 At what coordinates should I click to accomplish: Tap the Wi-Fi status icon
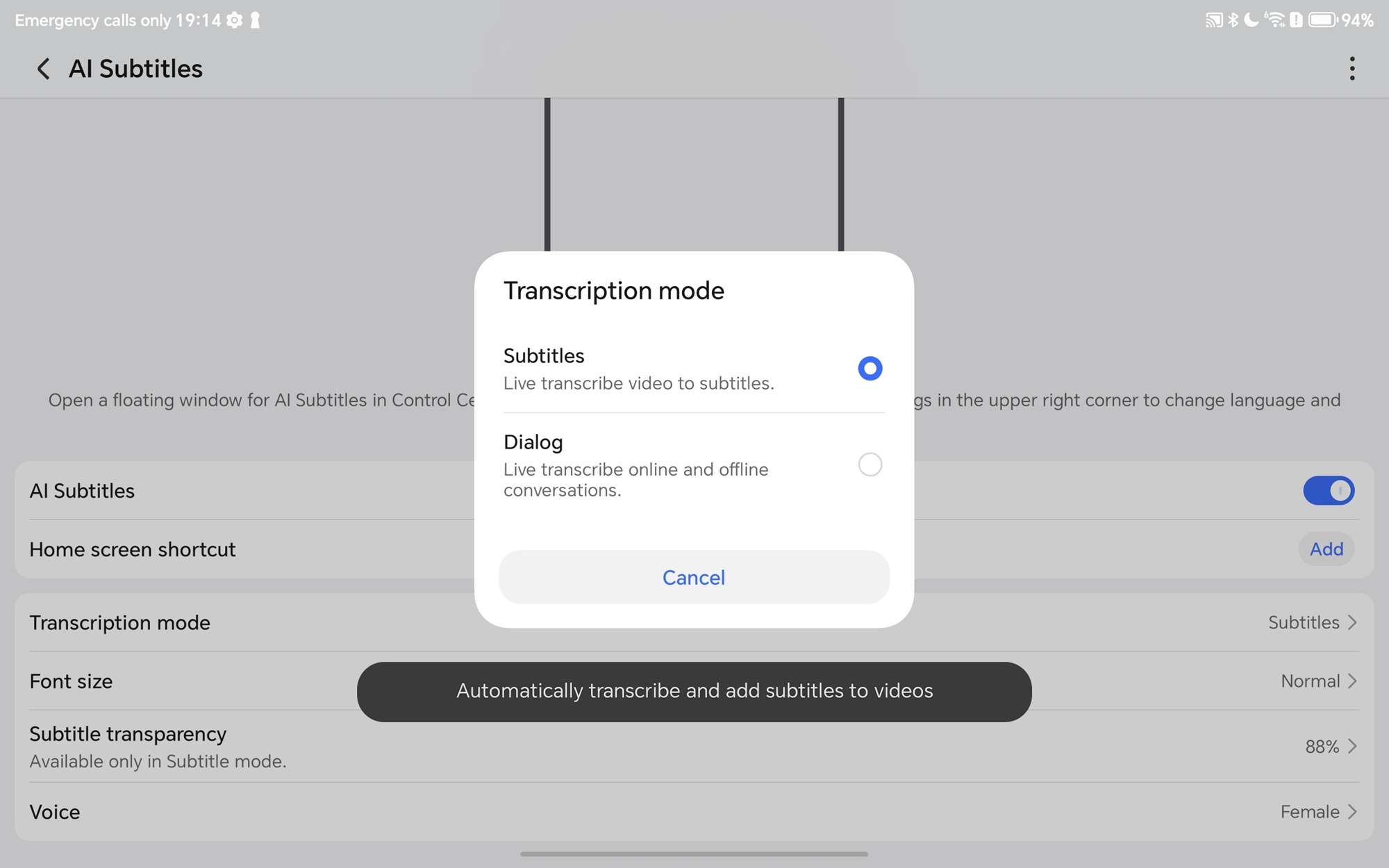[x=1274, y=20]
